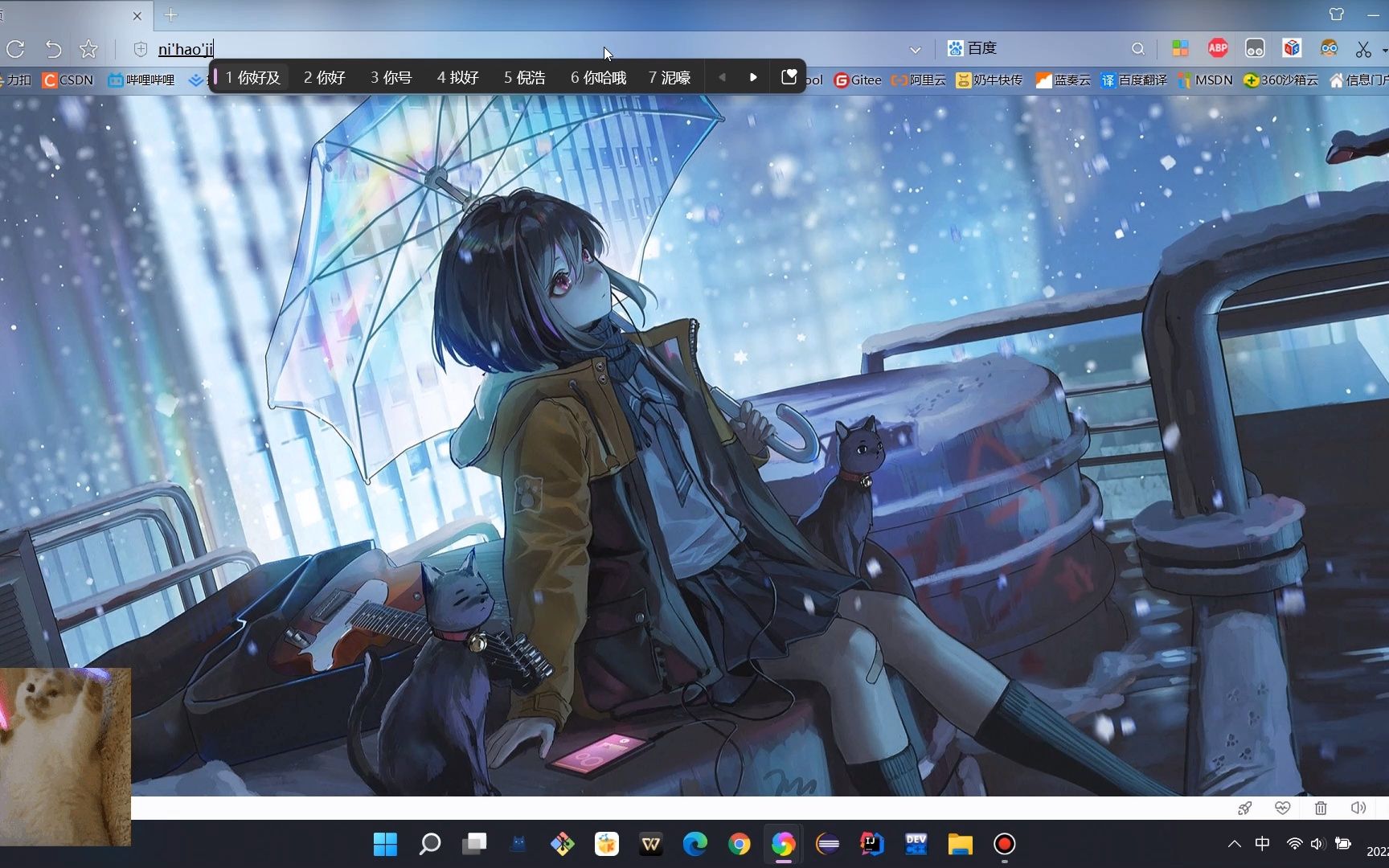
Task: Go to next IME candidate page
Action: point(753,77)
